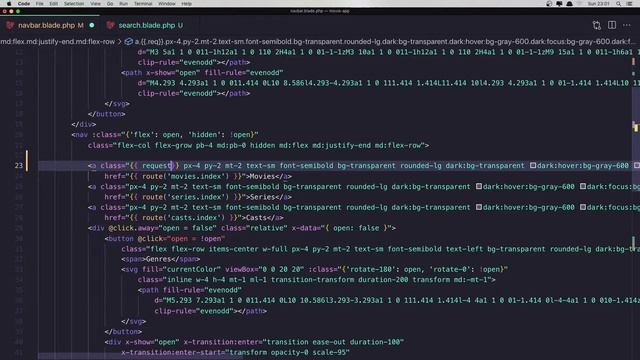Open the Edit menu
640x360 pixels.
(53, 4)
